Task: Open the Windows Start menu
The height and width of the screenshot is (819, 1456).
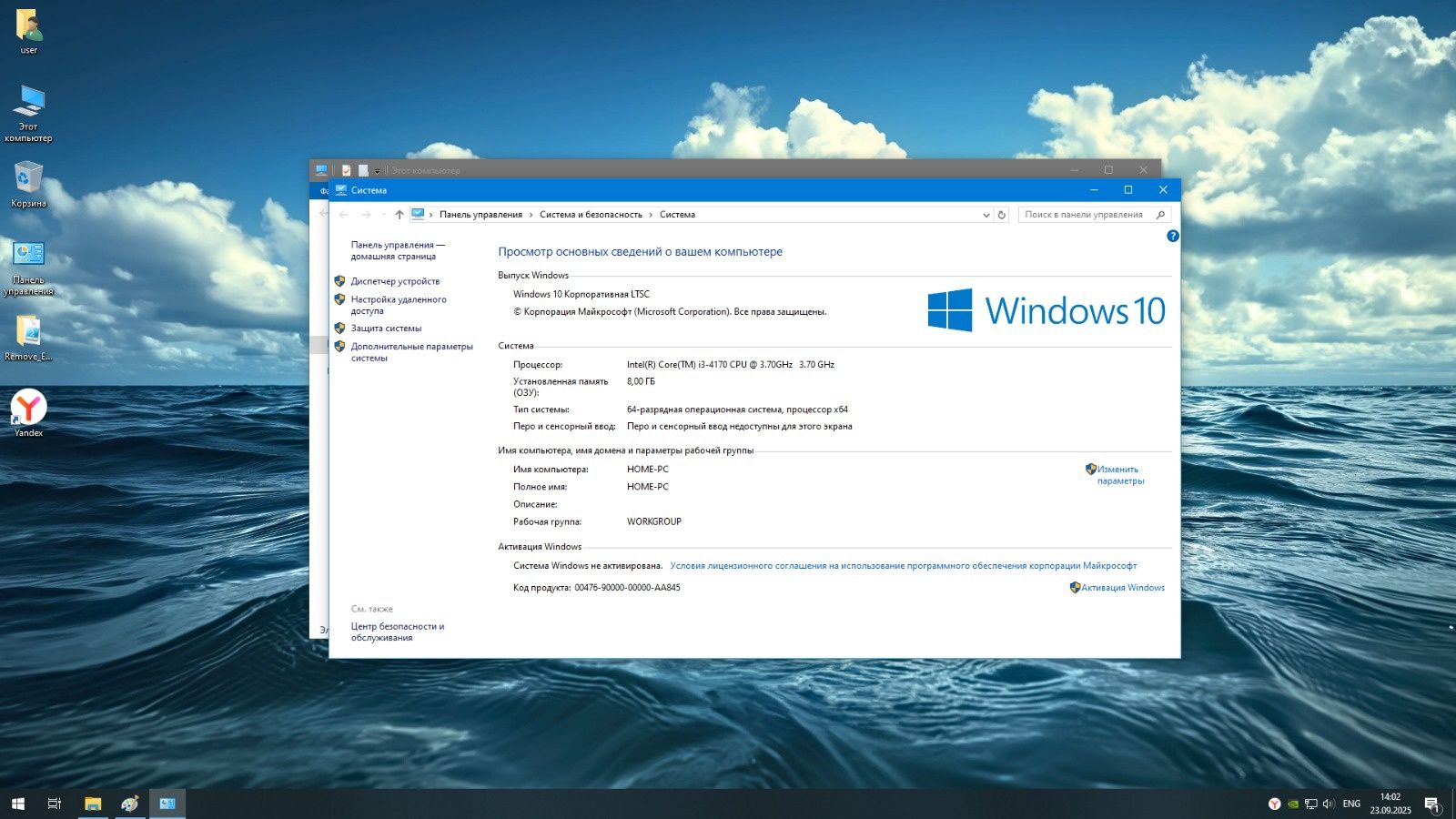Action: coord(17,804)
